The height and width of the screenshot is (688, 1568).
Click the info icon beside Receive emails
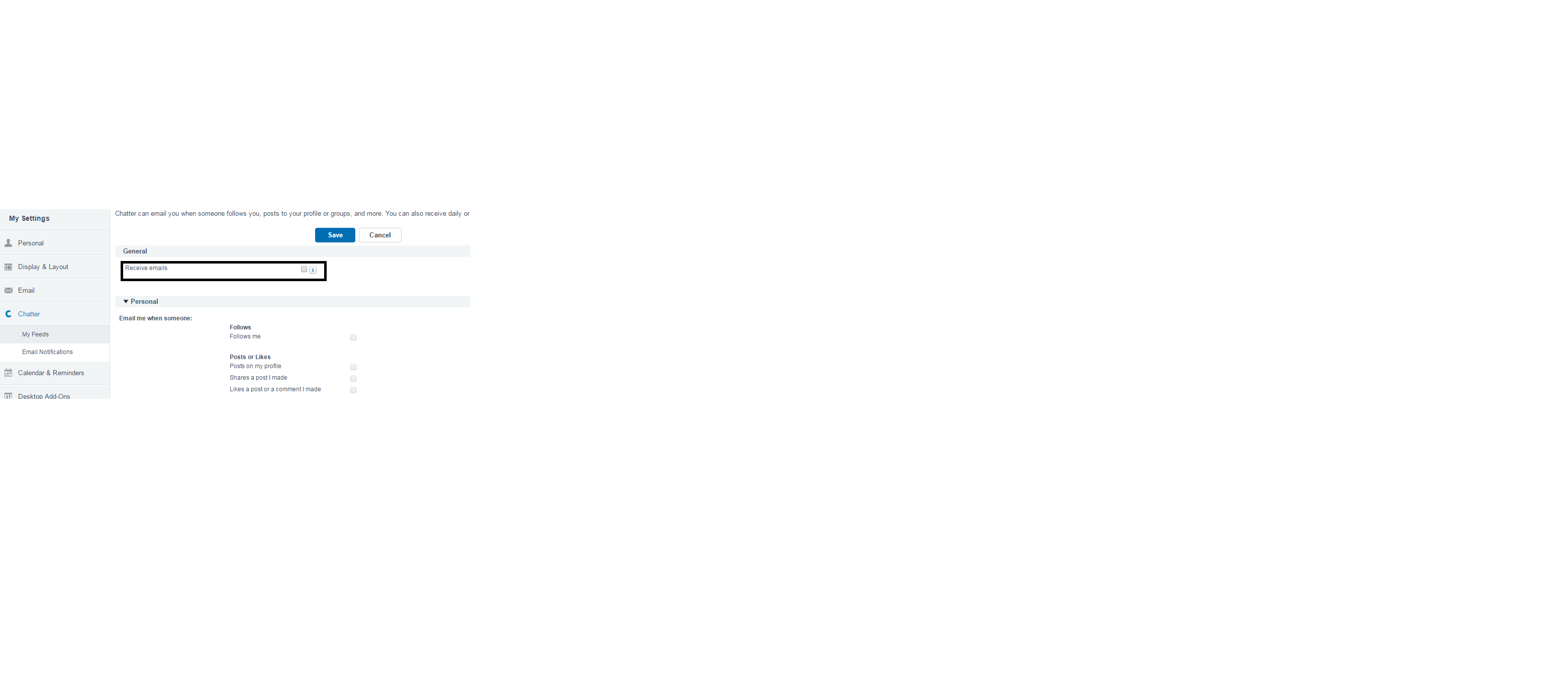[313, 270]
